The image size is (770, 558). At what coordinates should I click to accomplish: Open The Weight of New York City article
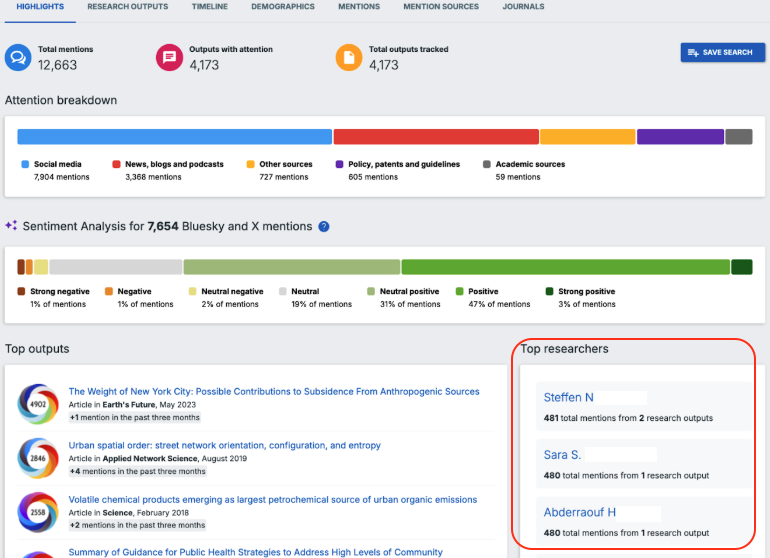(274, 391)
